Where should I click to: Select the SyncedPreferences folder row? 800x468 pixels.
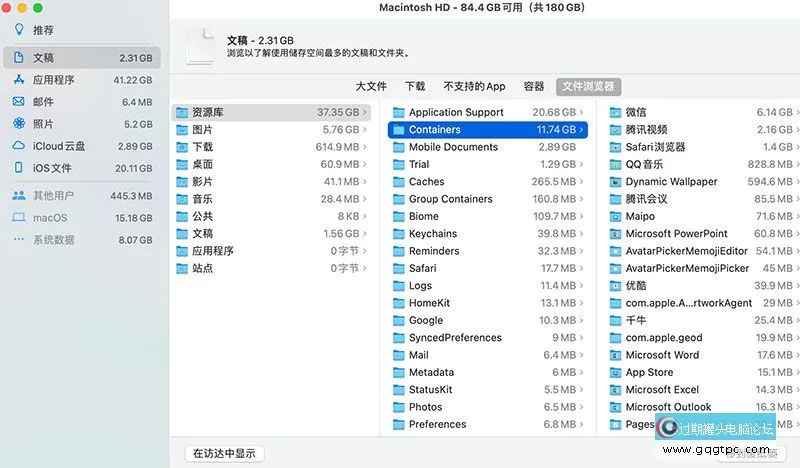pyautogui.click(x=488, y=338)
